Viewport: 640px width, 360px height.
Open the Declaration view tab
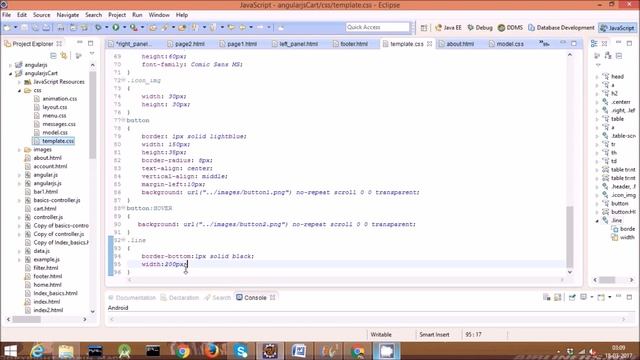180,298
